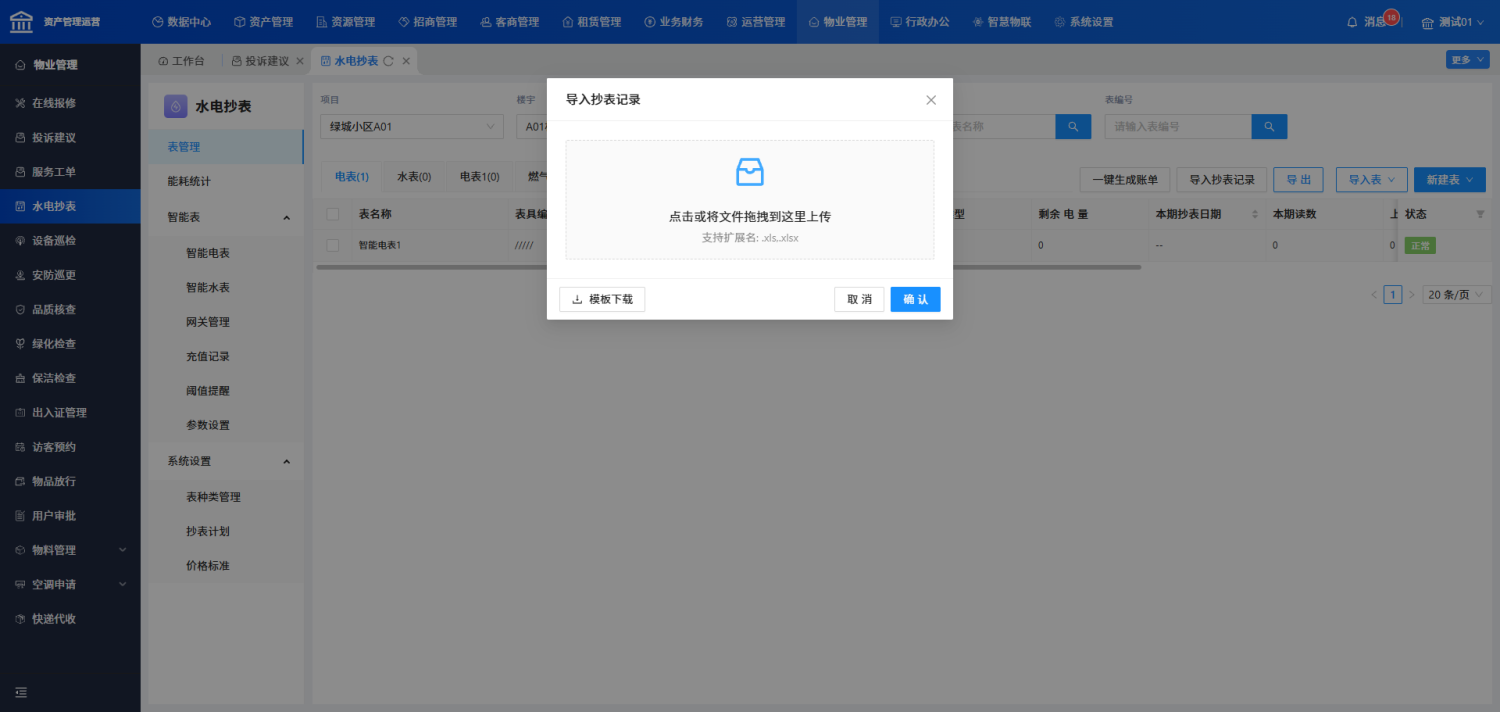The width and height of the screenshot is (1500, 712).
Task: Open the 项目 dropdown 绿城小区A01
Action: coord(412,127)
